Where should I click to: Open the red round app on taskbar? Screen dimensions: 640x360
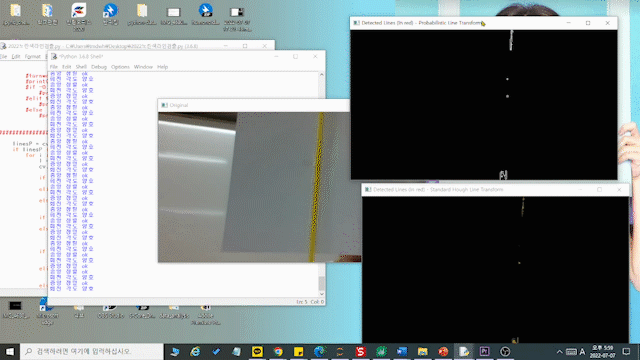pyautogui.click(x=443, y=351)
